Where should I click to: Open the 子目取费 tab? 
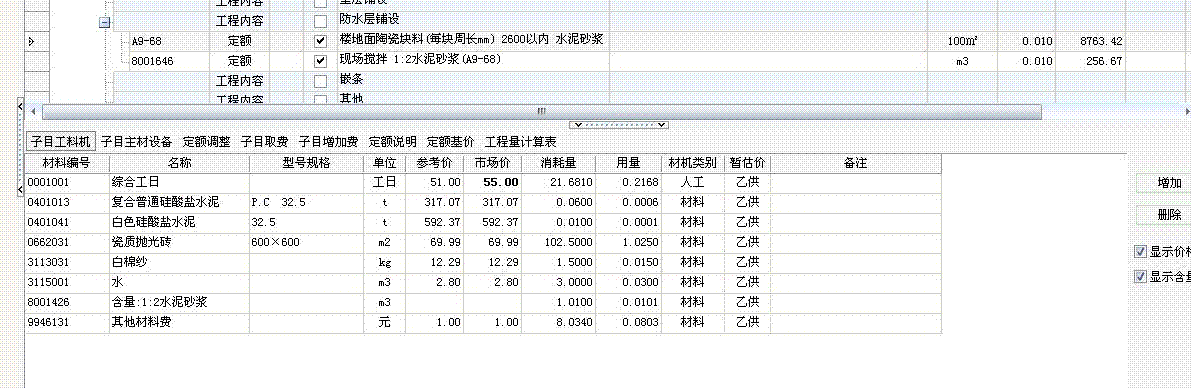[x=264, y=141]
